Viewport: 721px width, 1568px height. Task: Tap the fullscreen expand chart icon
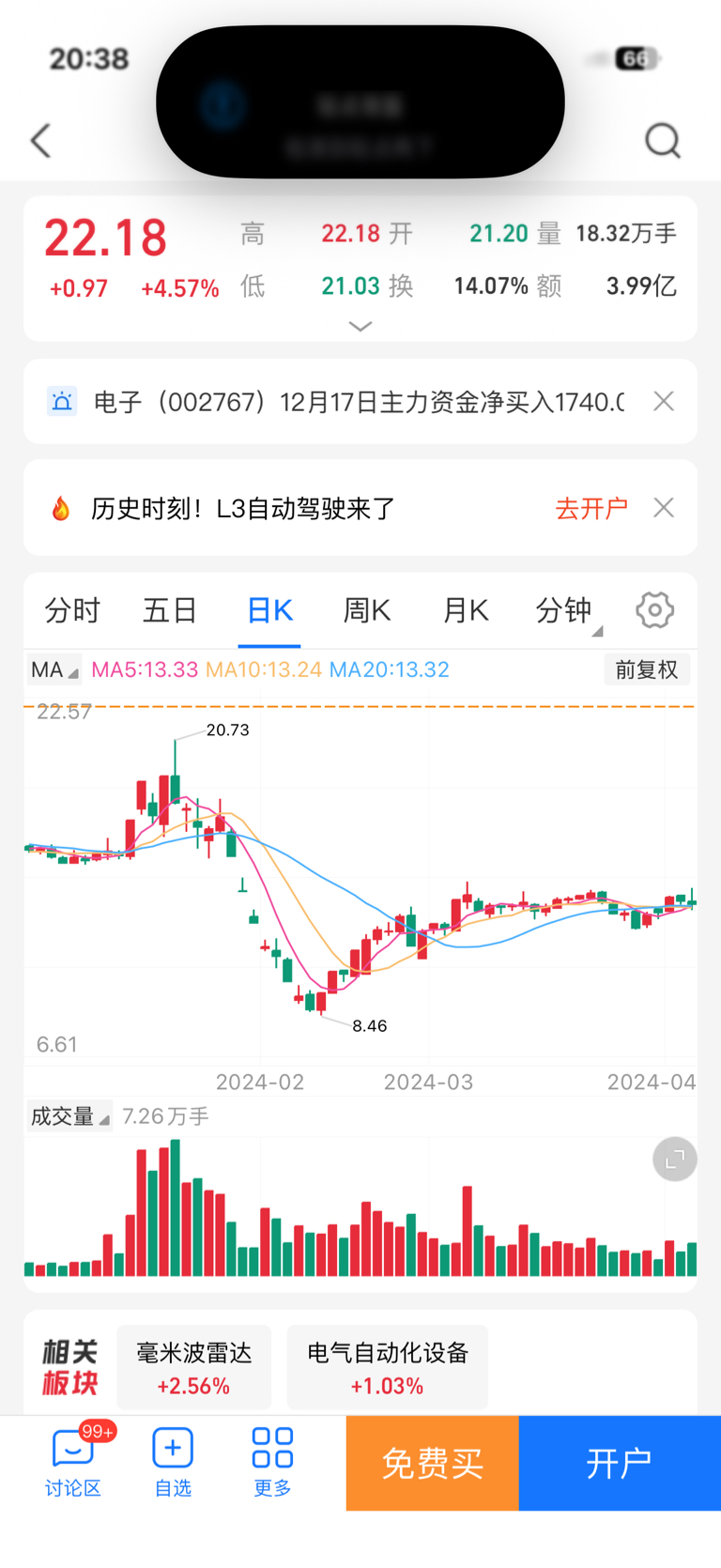click(674, 1160)
